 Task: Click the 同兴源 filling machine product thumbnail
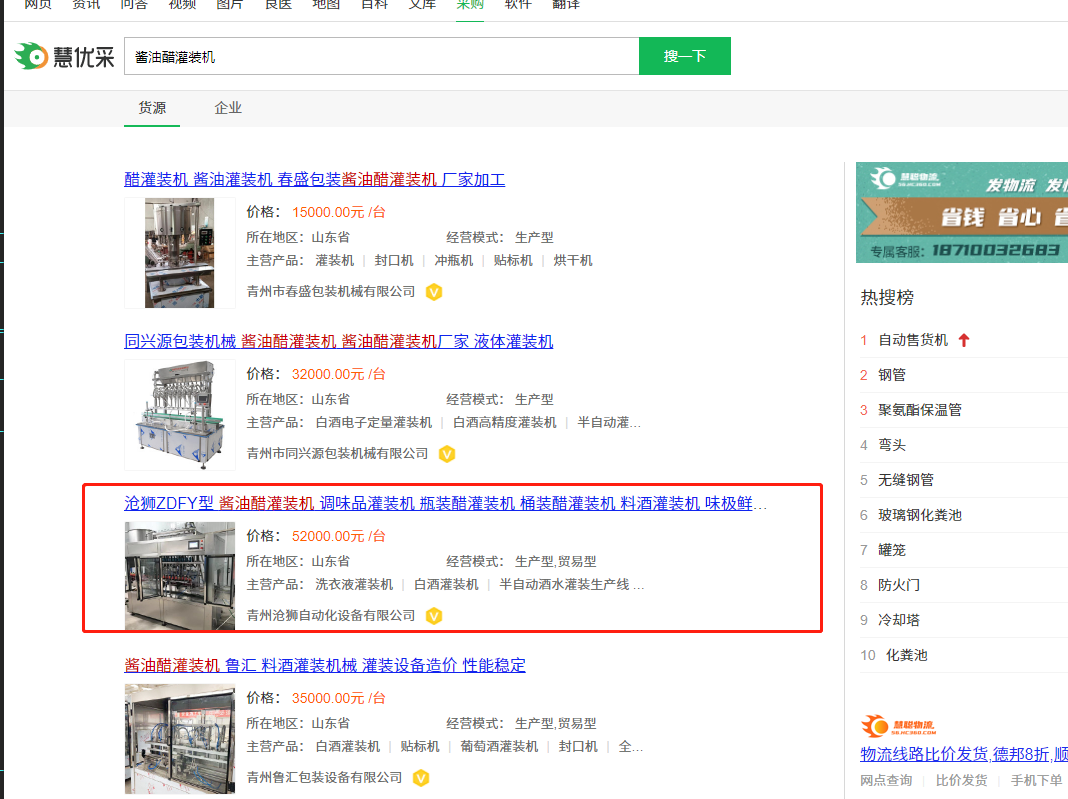tap(180, 415)
